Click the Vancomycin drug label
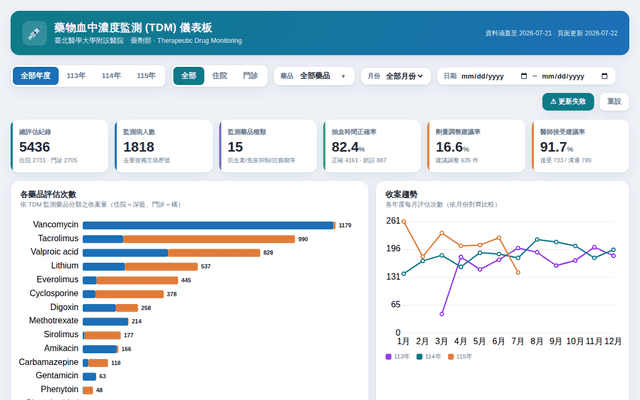640x400 pixels. (x=56, y=224)
